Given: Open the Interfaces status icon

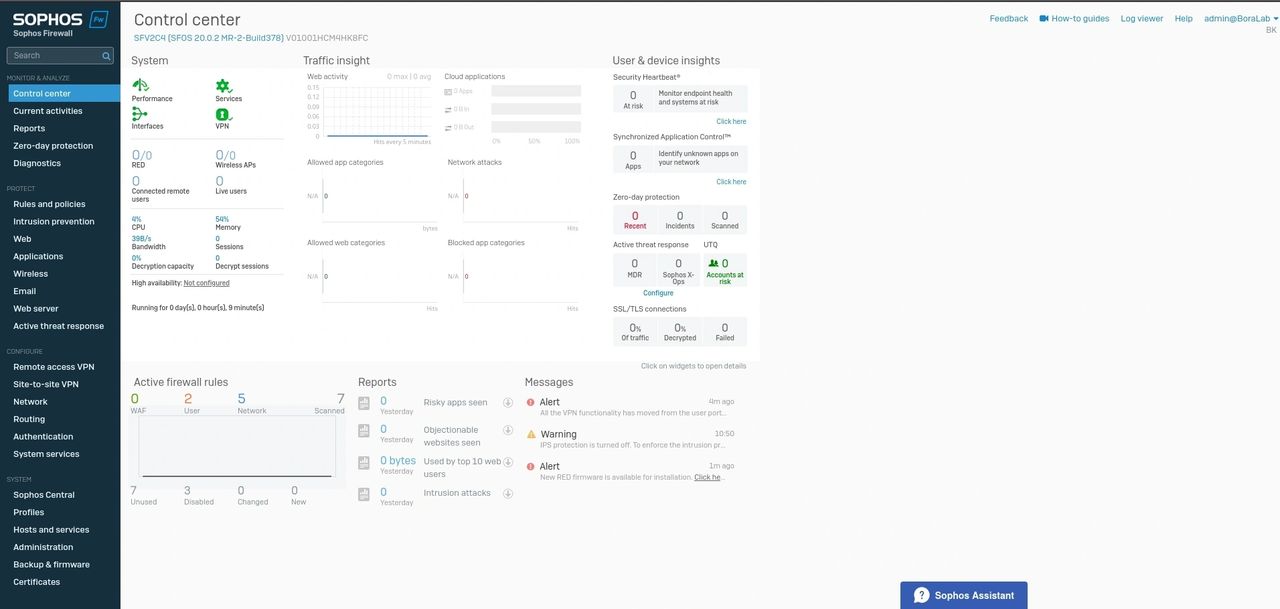Looking at the screenshot, I should click(x=140, y=114).
